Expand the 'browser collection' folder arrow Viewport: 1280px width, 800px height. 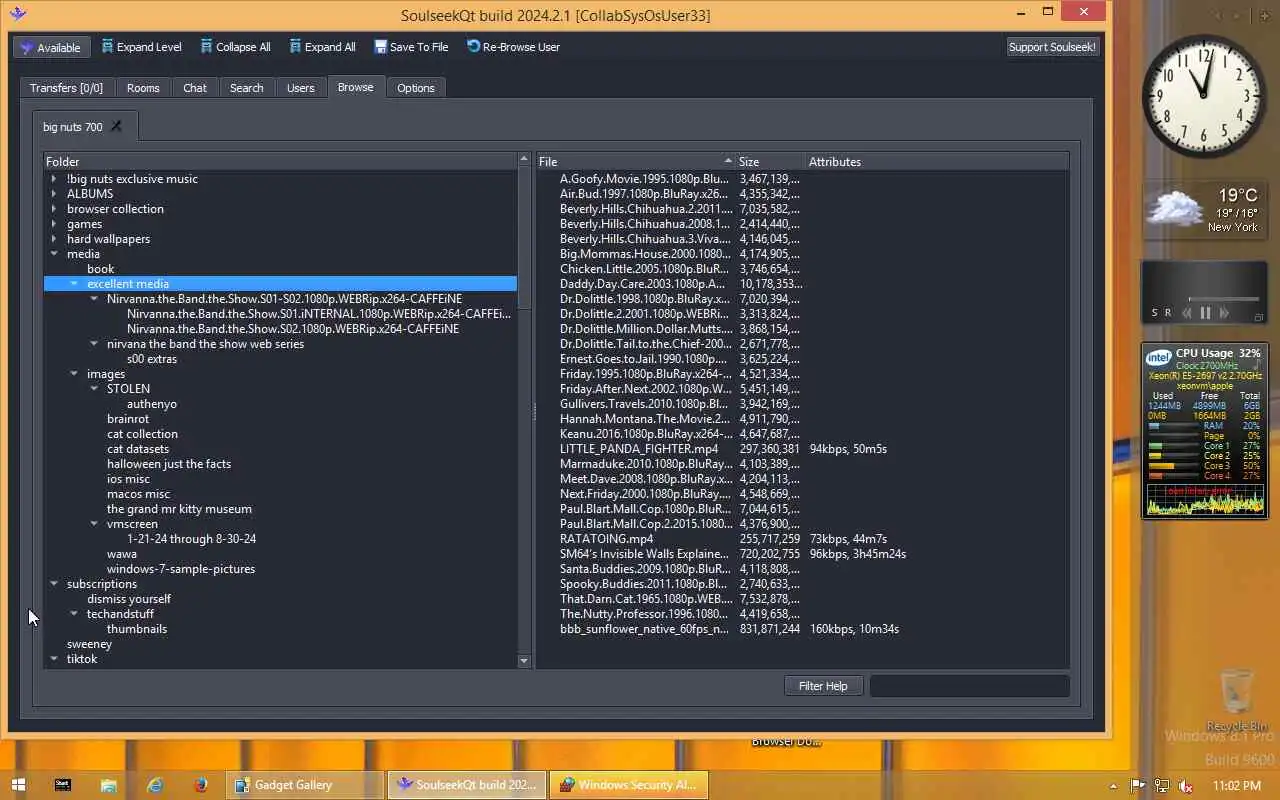(54, 209)
